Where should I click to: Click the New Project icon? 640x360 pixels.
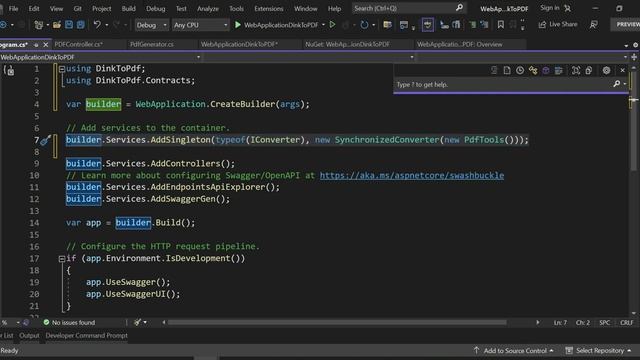[x=39, y=25]
